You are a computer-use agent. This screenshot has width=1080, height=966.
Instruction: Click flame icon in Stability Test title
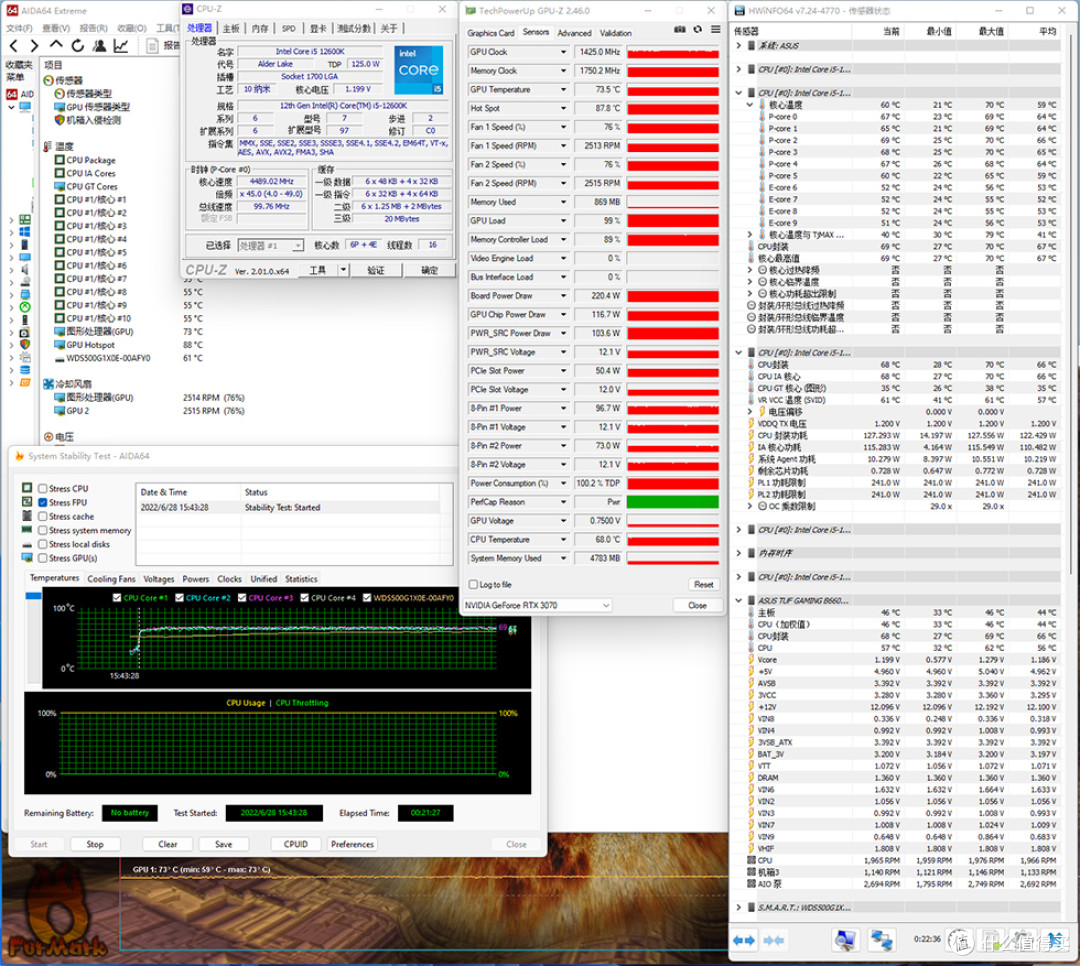coord(19,456)
